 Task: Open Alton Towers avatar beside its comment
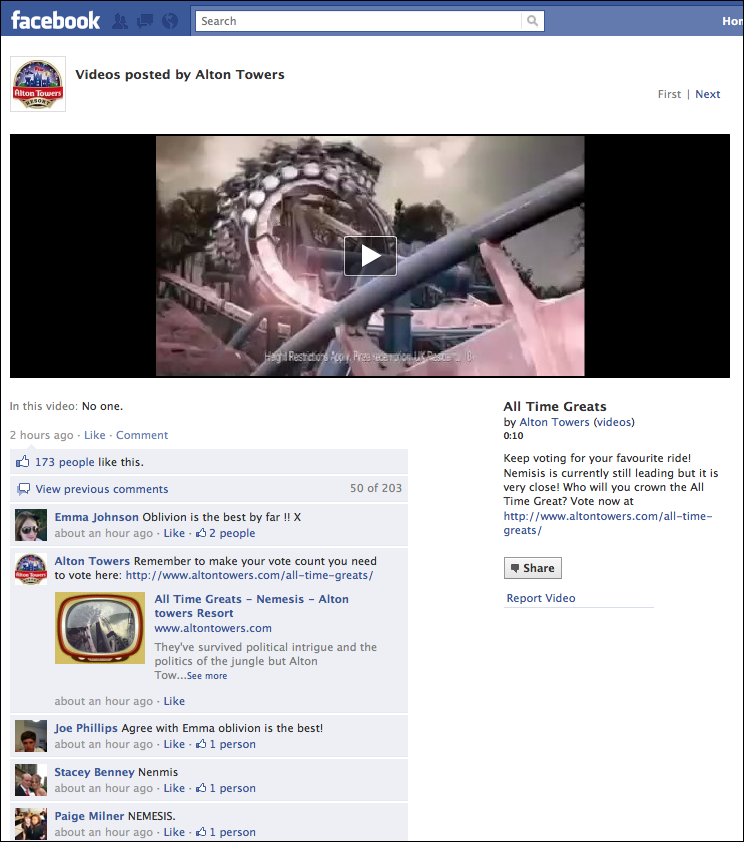(x=31, y=569)
